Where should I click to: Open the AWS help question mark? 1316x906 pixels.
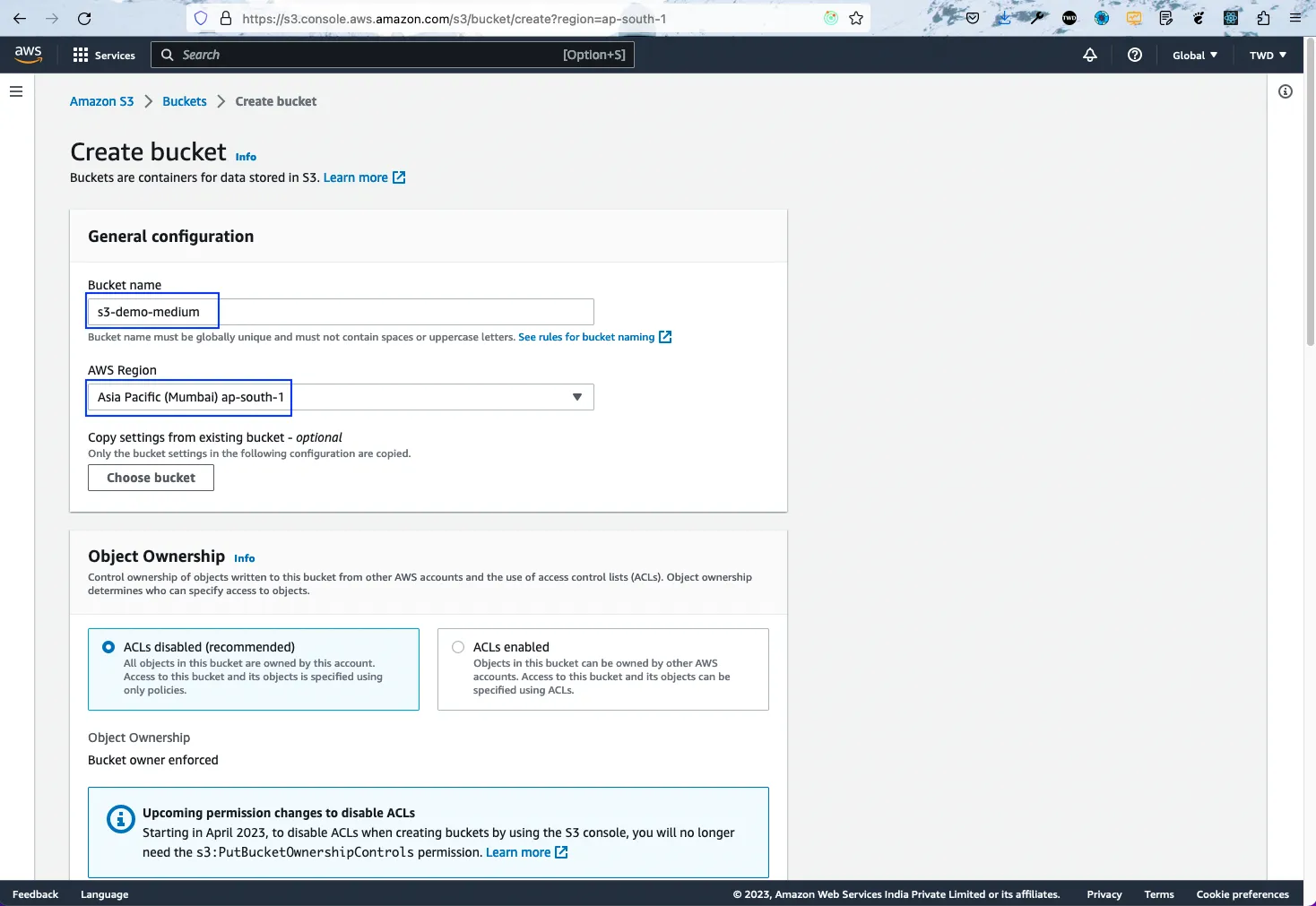pyautogui.click(x=1135, y=55)
